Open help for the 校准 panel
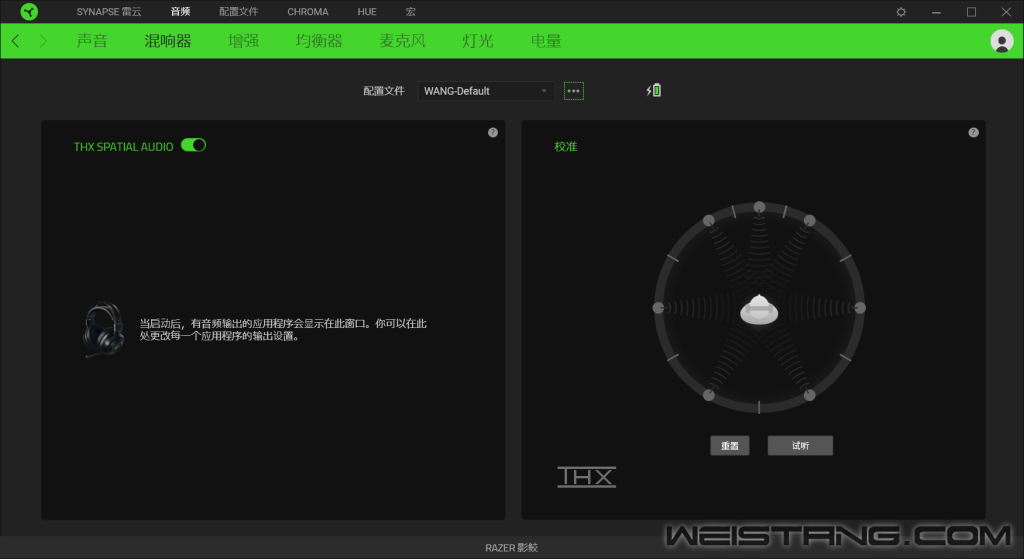Image resolution: width=1024 pixels, height=559 pixels. pyautogui.click(x=974, y=133)
